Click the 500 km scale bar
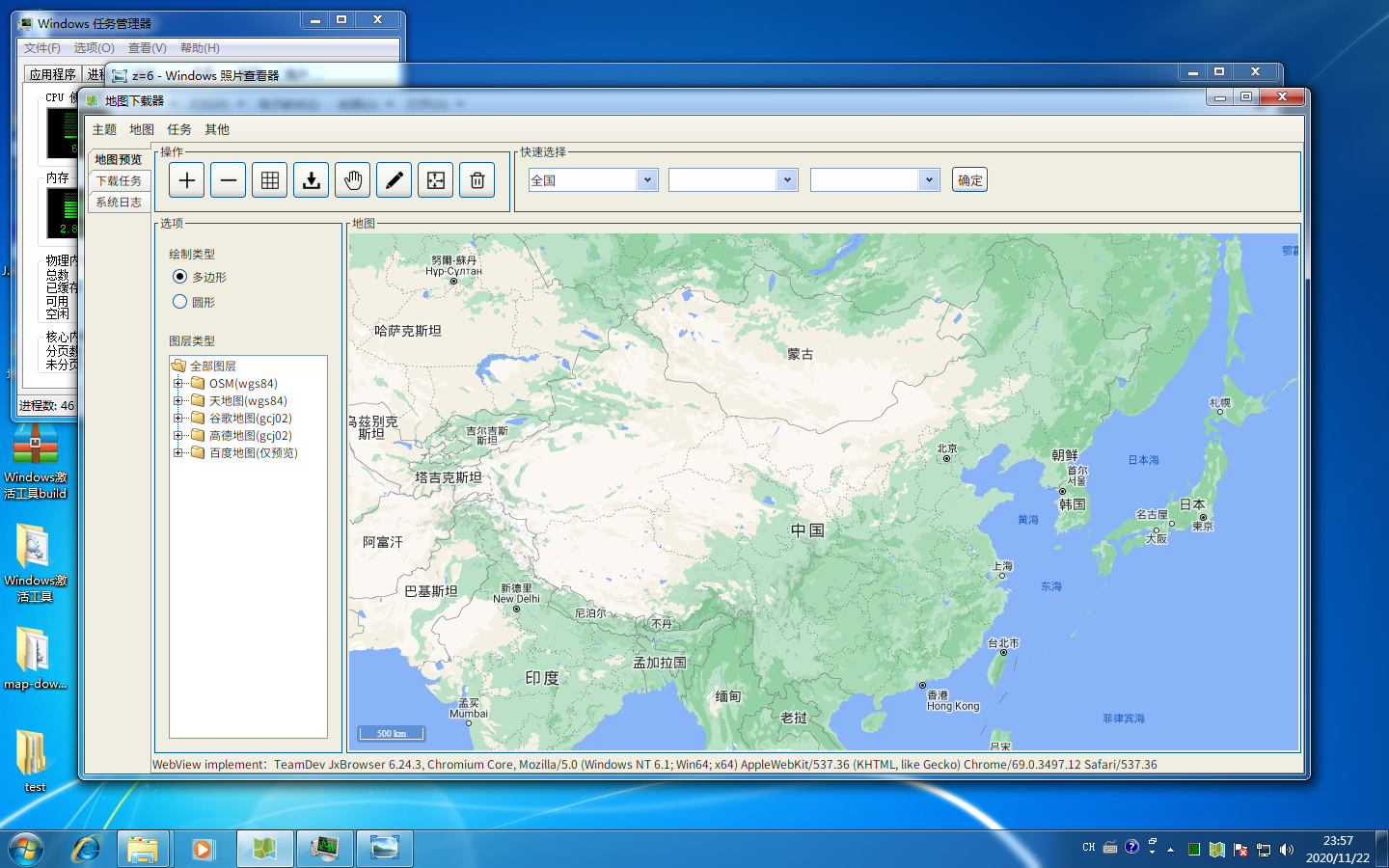The height and width of the screenshot is (868, 1389). click(392, 733)
